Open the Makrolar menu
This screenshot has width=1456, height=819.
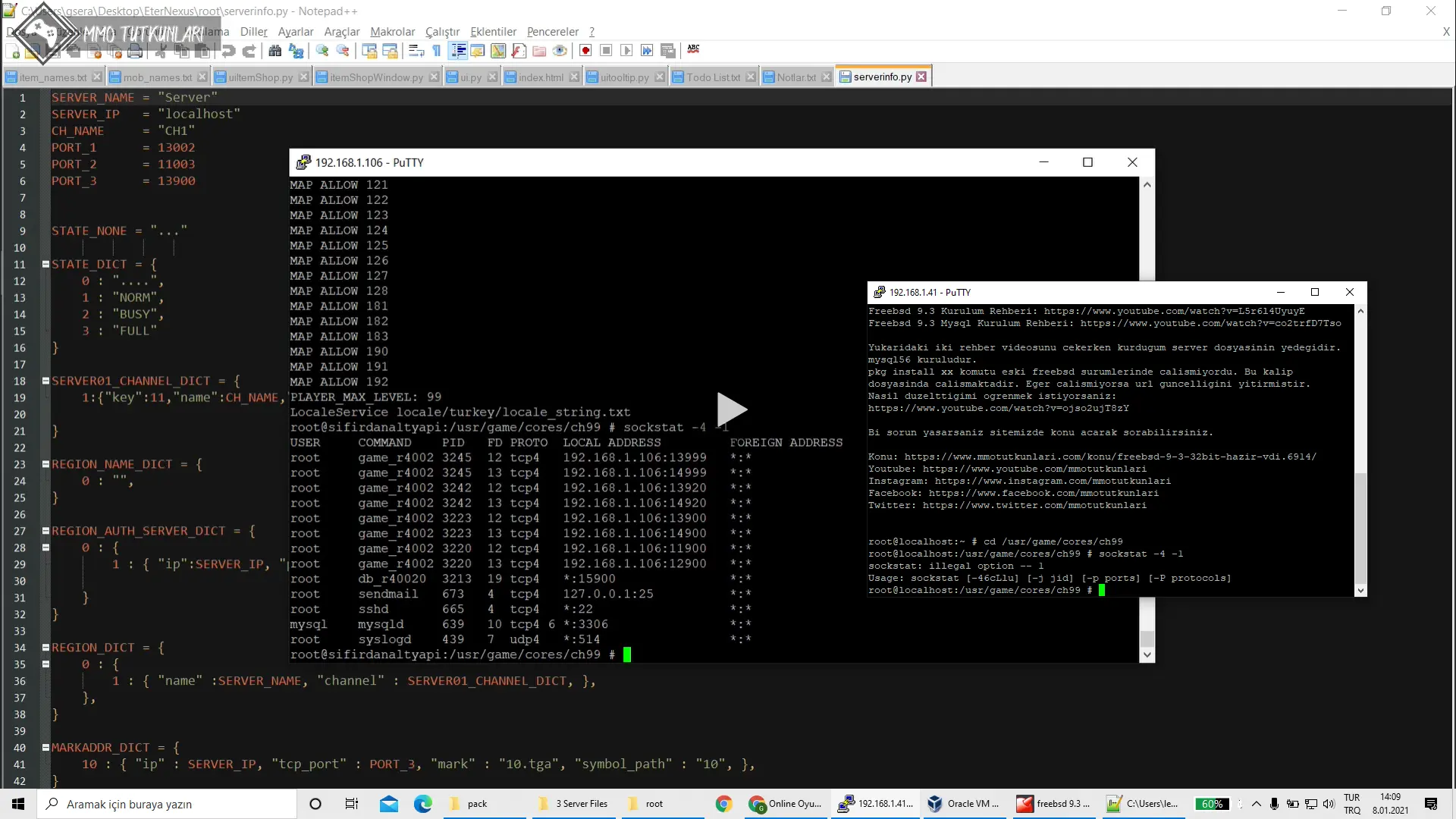point(392,32)
